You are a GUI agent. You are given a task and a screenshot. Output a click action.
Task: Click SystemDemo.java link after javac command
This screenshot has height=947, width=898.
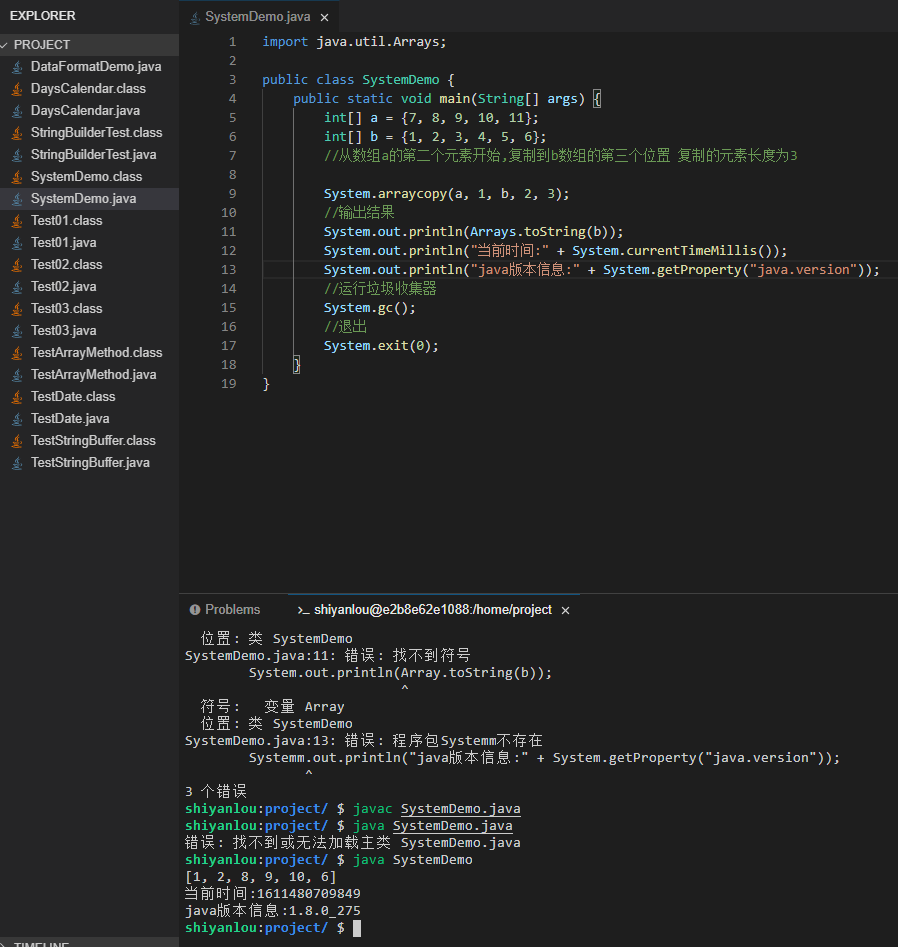460,809
